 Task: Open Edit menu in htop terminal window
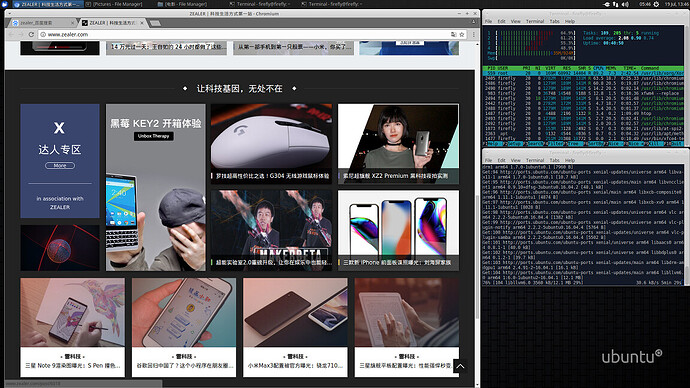(502, 21)
